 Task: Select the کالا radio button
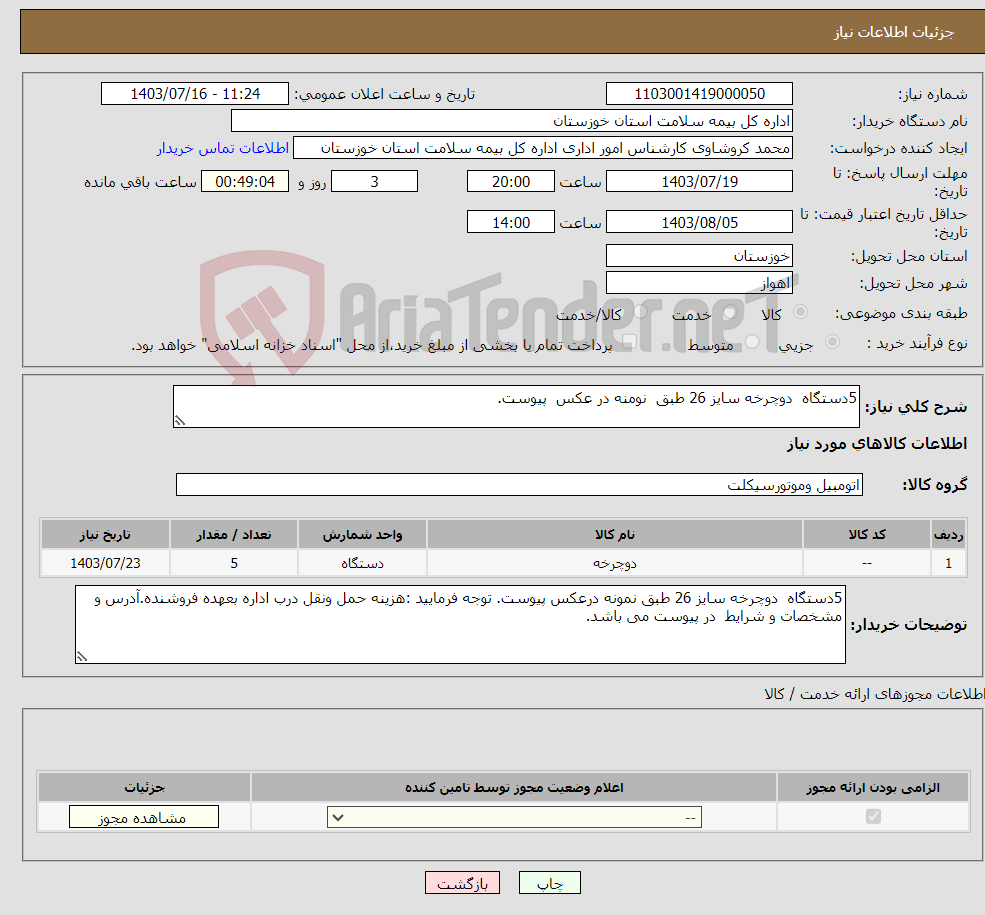coord(800,312)
